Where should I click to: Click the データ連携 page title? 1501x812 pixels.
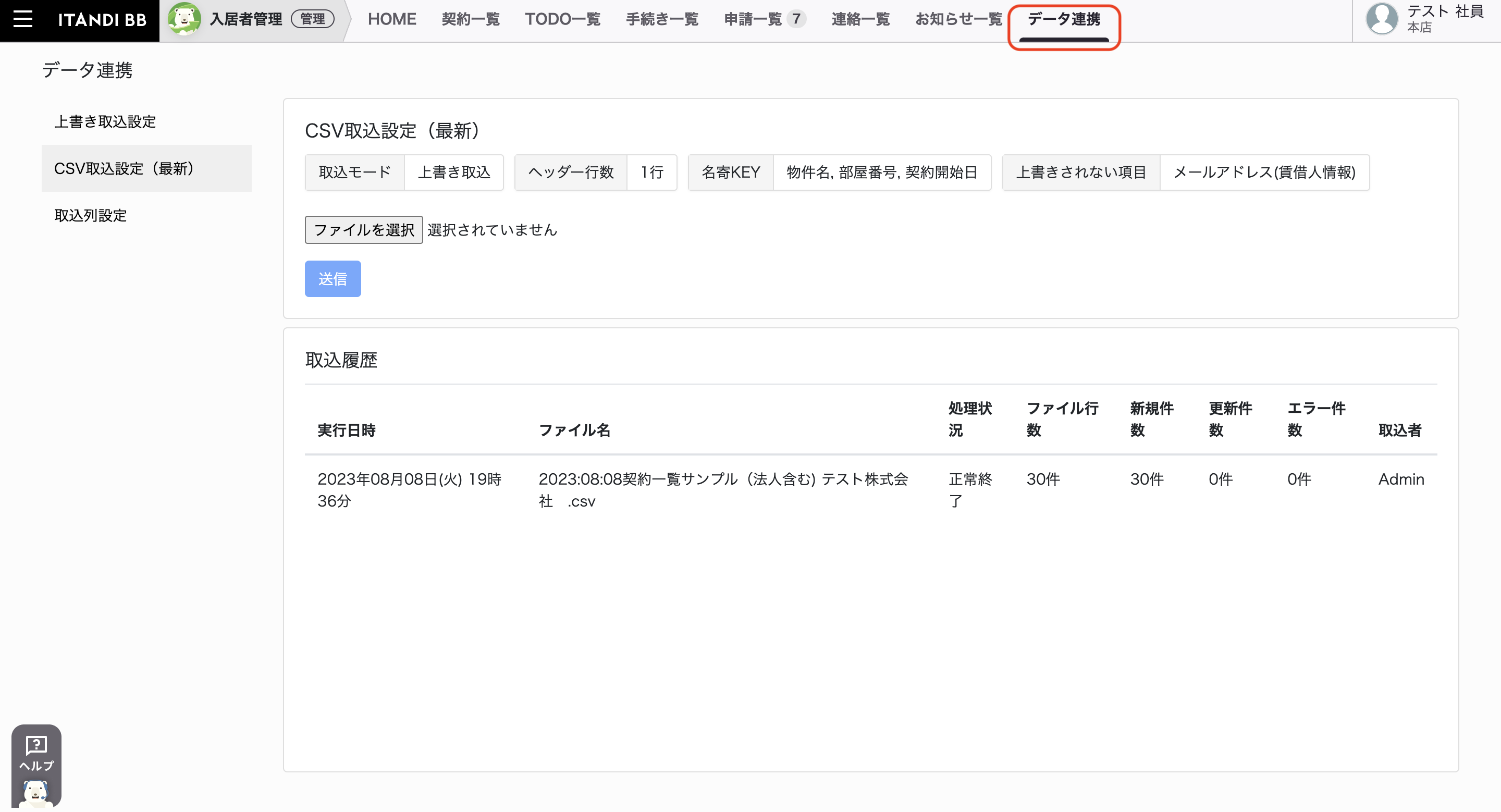point(87,70)
